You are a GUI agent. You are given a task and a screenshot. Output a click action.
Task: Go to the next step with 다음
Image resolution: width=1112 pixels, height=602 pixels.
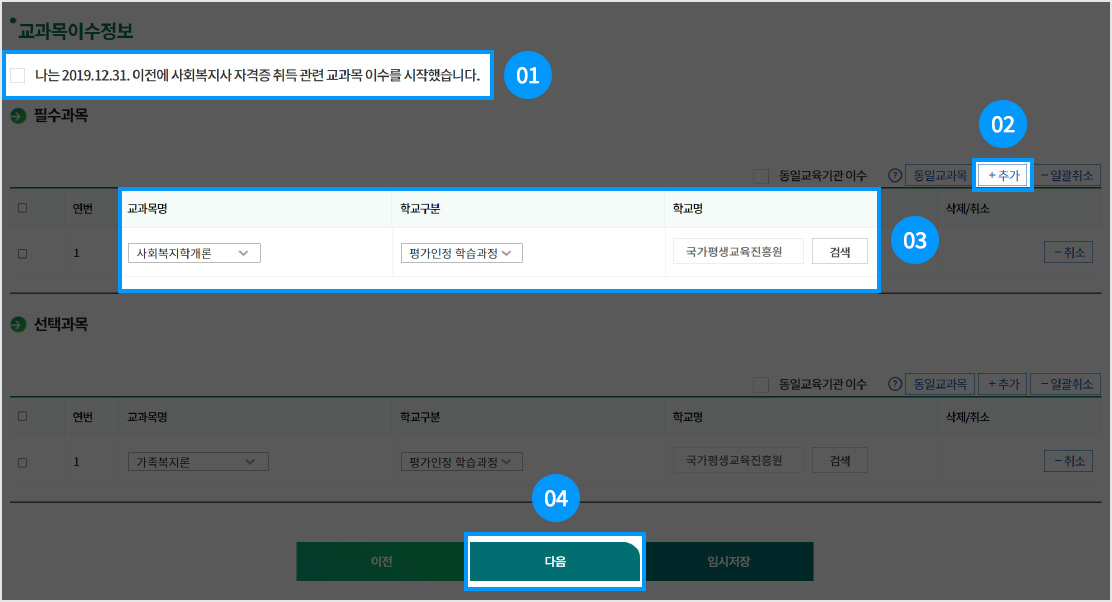555,561
